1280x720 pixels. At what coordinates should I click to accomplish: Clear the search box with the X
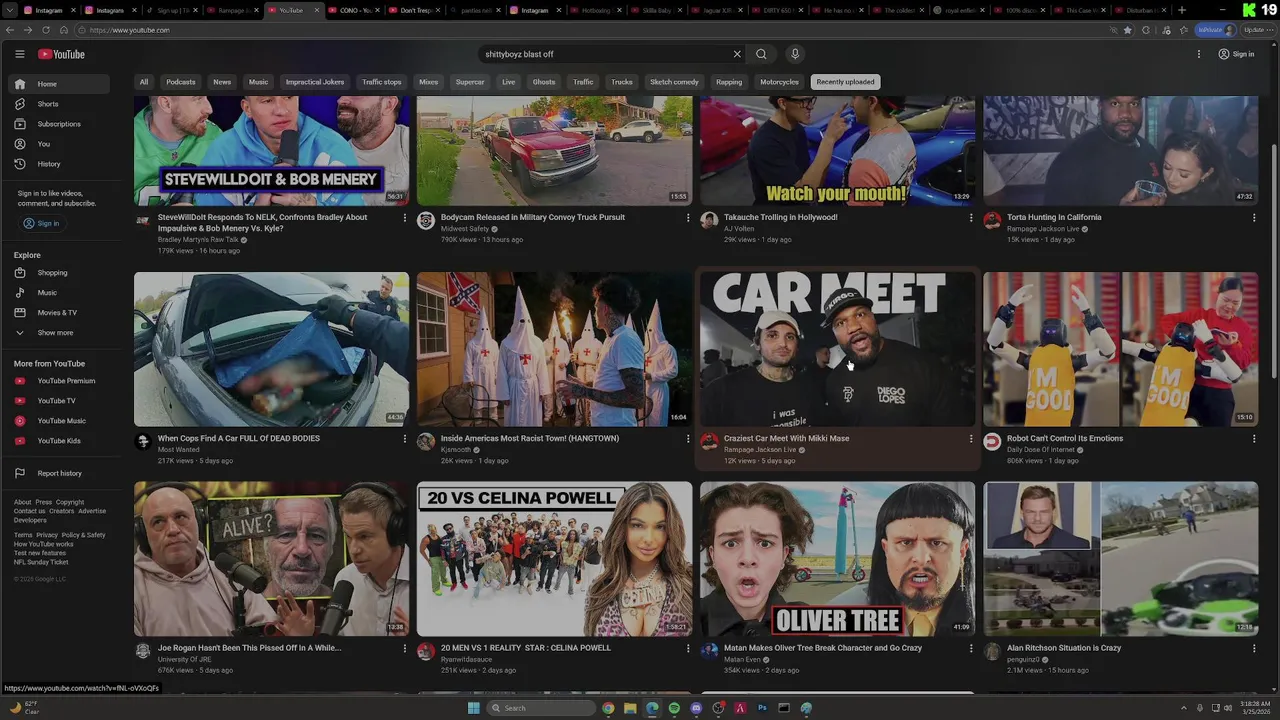[737, 54]
